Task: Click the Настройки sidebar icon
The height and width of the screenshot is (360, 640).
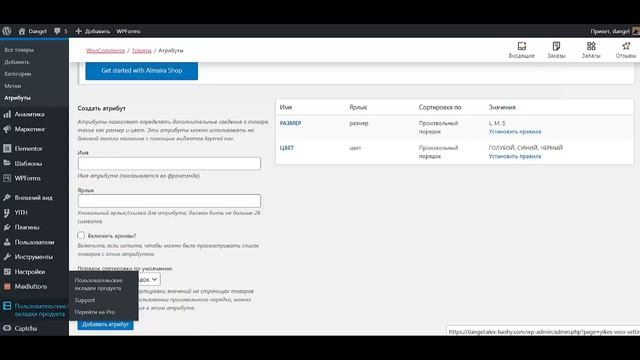Action: (x=7, y=271)
